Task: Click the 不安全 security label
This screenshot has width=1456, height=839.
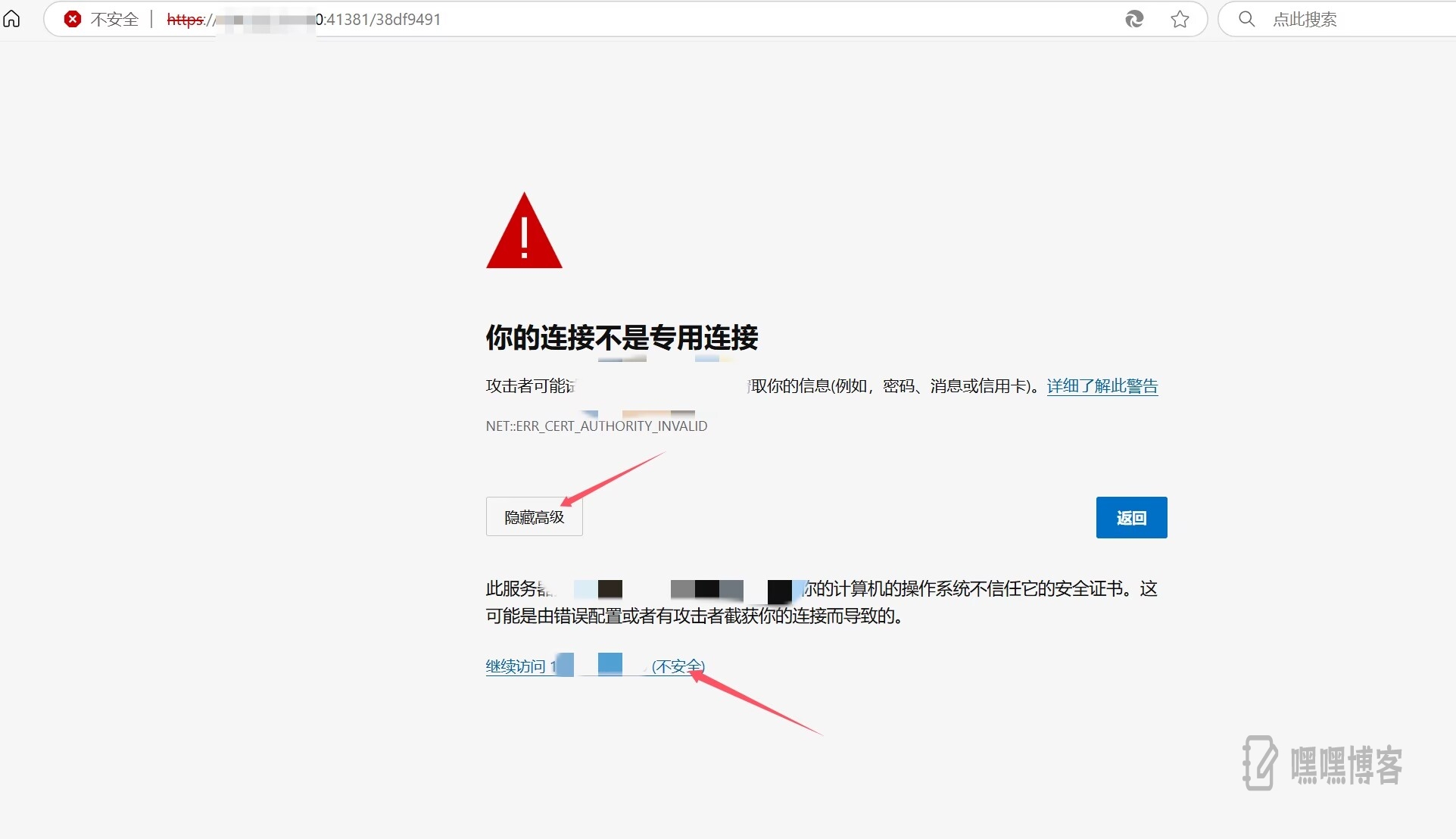Action: (x=114, y=19)
